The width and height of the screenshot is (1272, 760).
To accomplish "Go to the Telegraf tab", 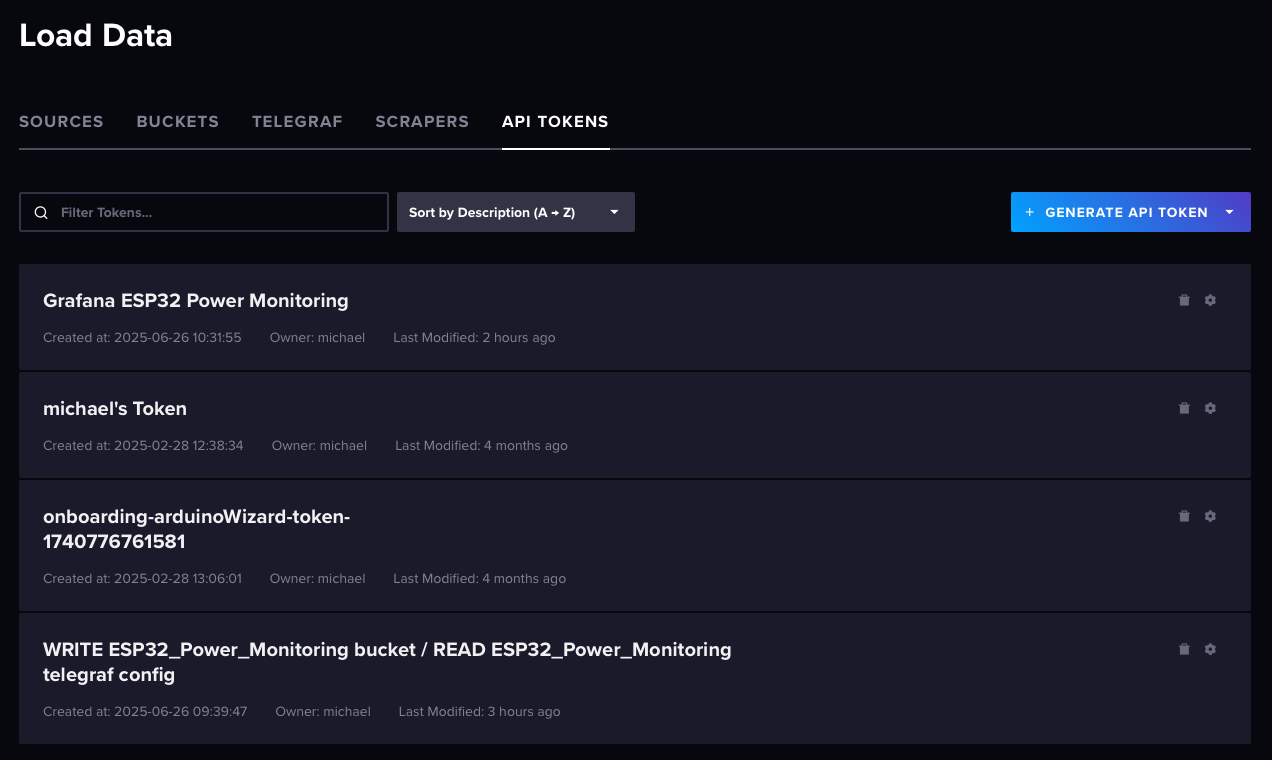I will tap(297, 122).
